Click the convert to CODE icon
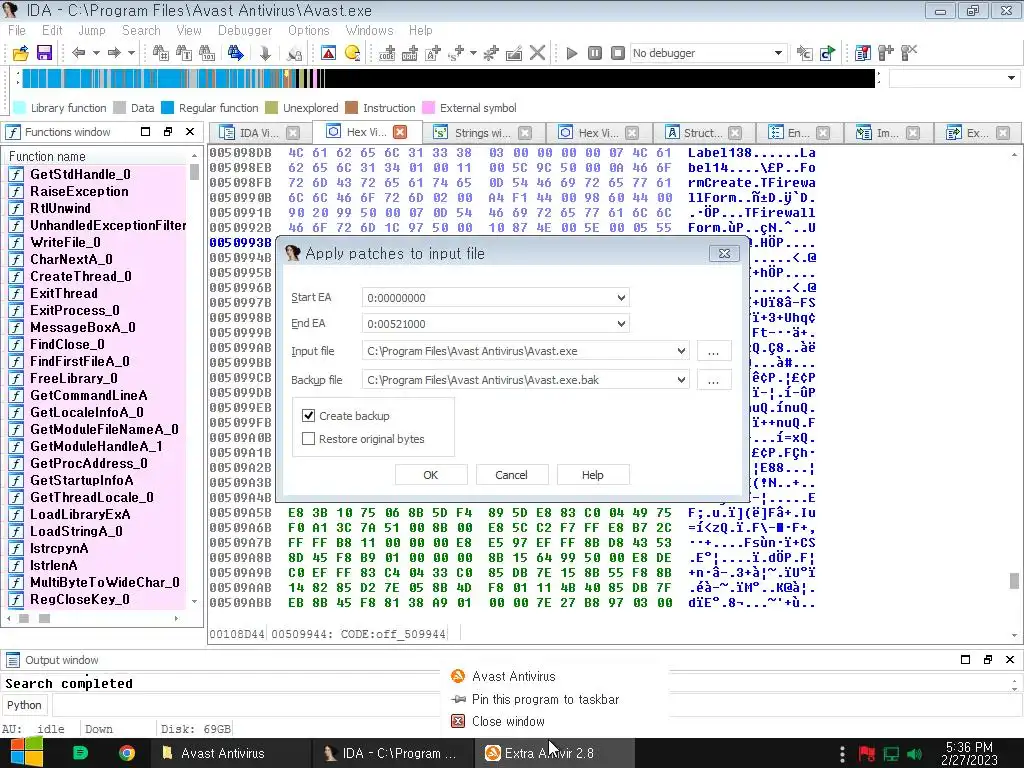The height and width of the screenshot is (768, 1024). 387,53
